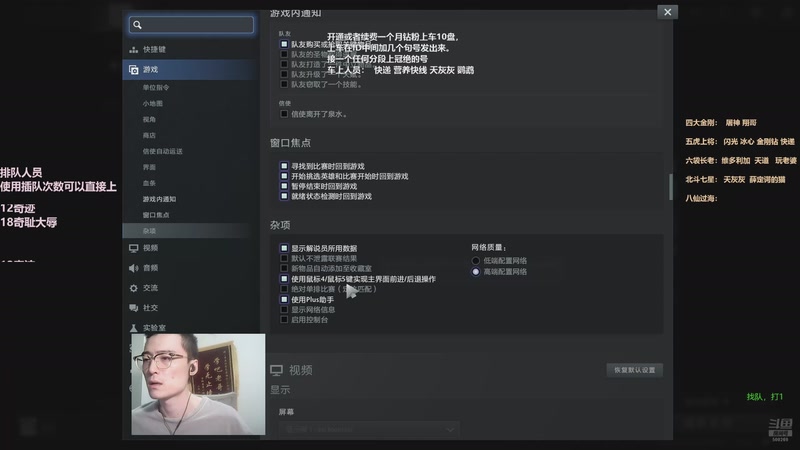Image resolution: width=800 pixels, height=450 pixels.
Task: Select 低端配置网络 radio option
Action: click(x=476, y=261)
